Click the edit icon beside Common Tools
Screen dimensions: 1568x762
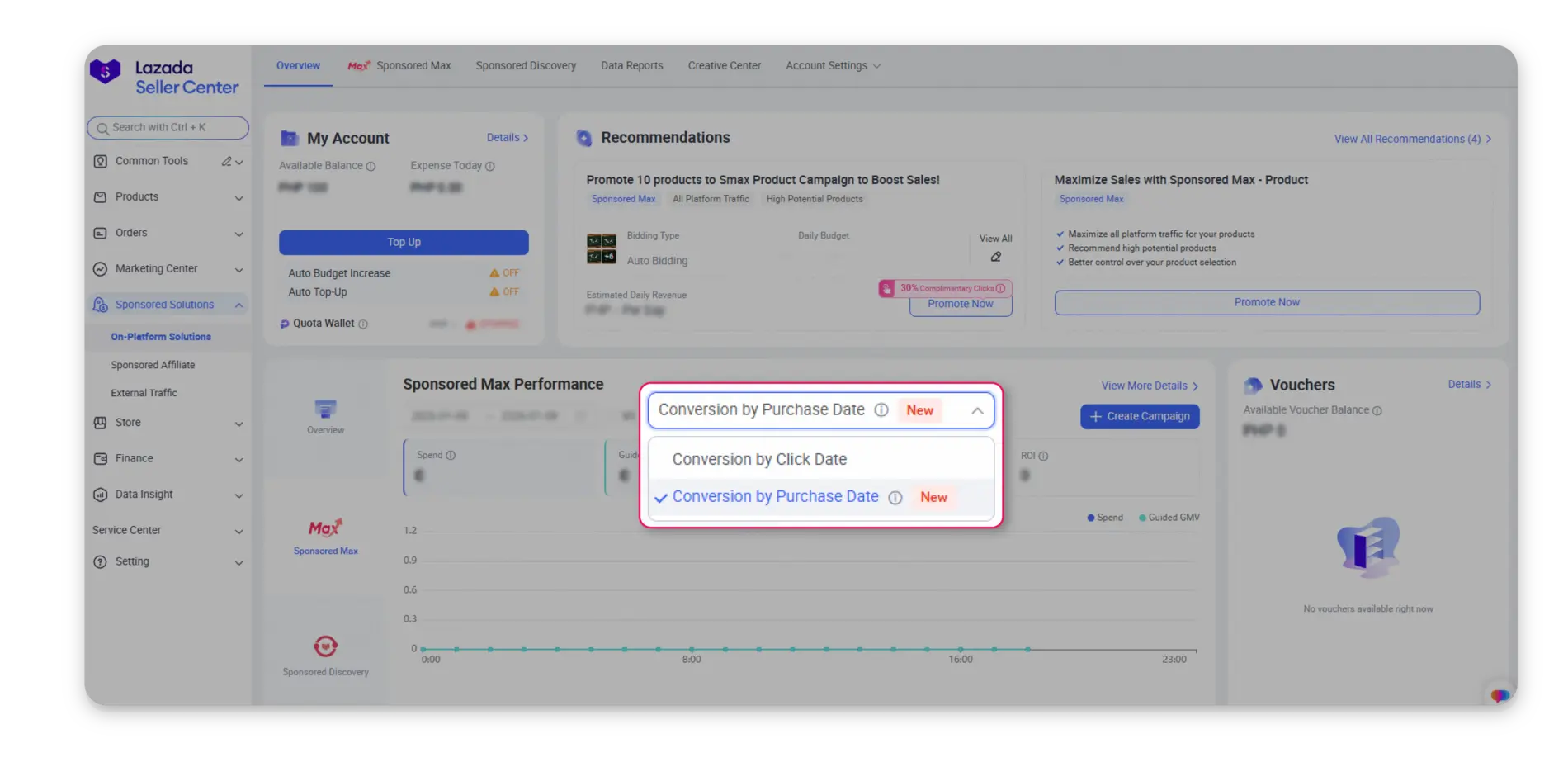pos(226,162)
